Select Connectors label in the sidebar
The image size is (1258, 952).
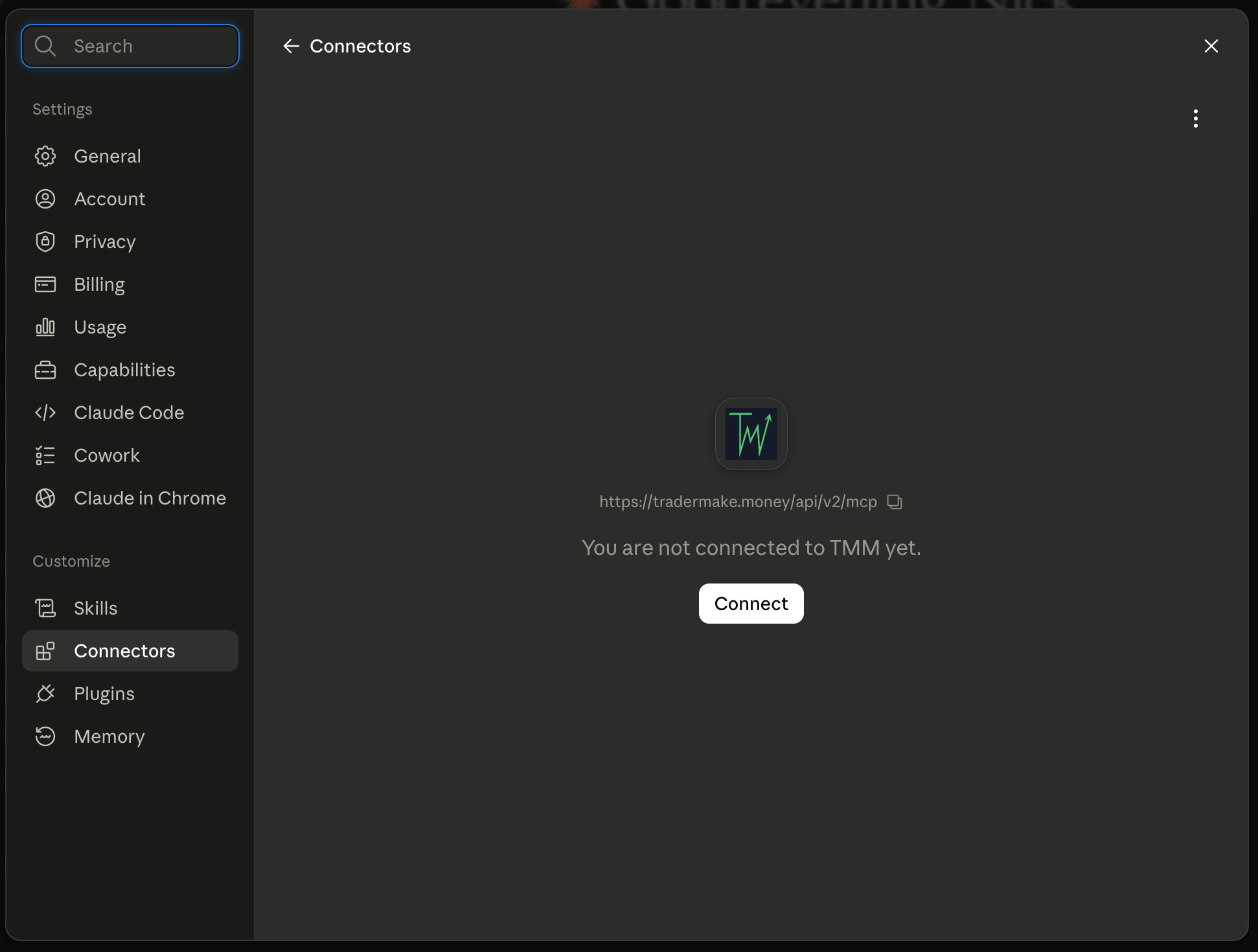124,651
